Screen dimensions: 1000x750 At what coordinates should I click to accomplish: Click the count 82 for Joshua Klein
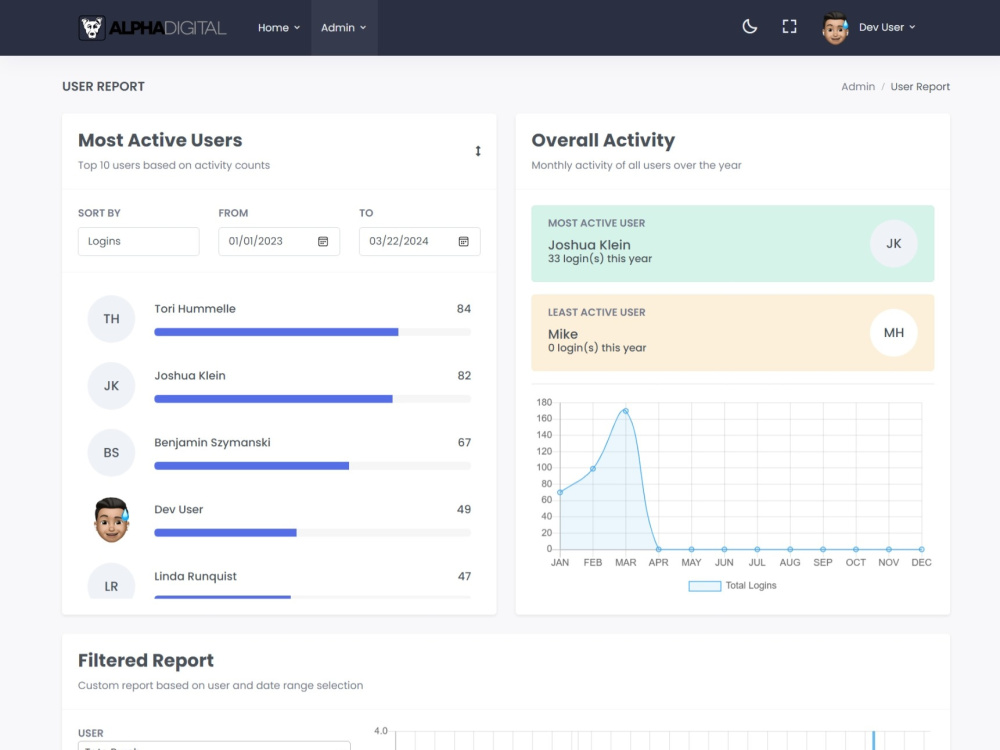[464, 376]
